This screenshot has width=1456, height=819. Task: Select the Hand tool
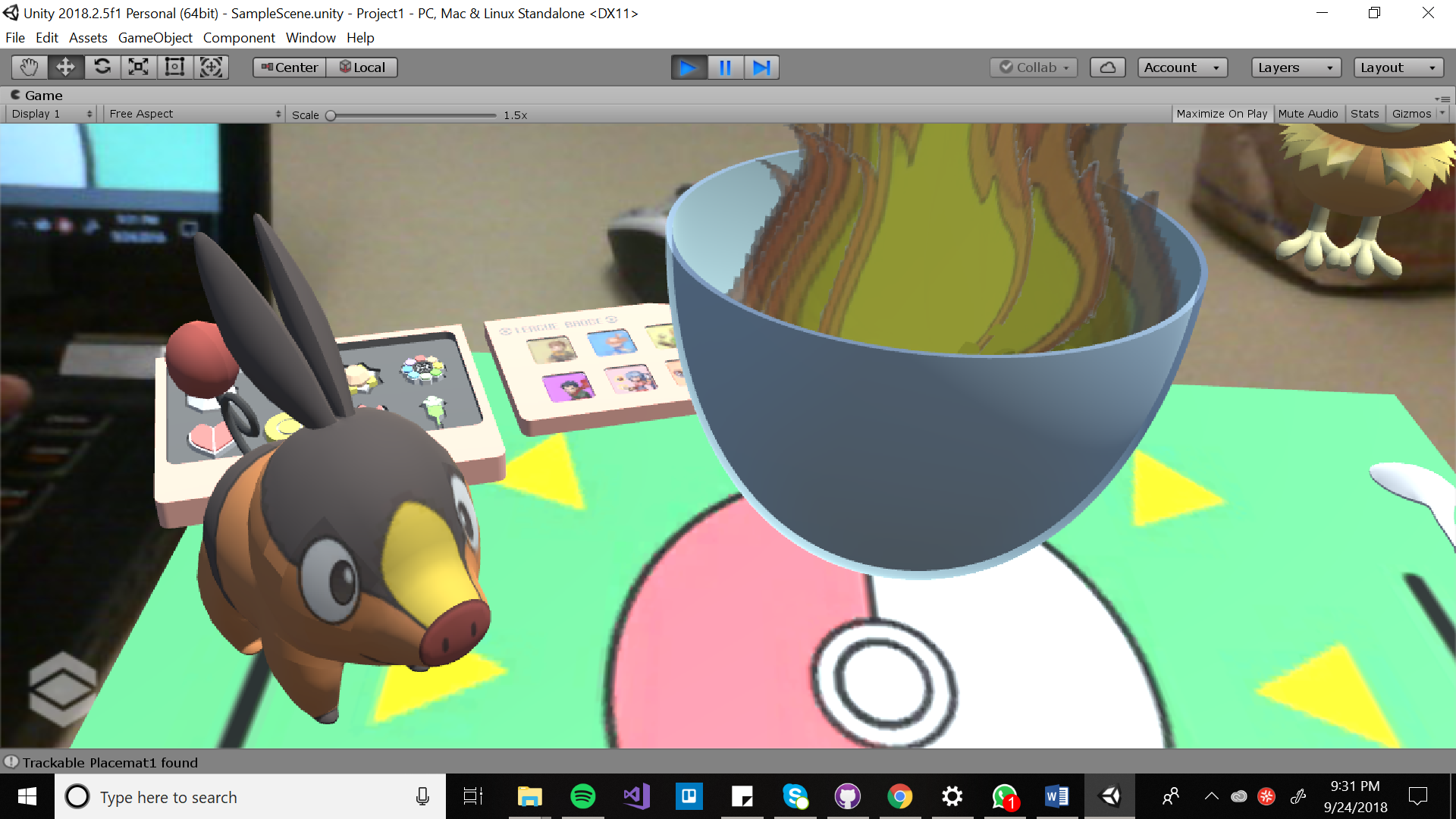click(30, 67)
